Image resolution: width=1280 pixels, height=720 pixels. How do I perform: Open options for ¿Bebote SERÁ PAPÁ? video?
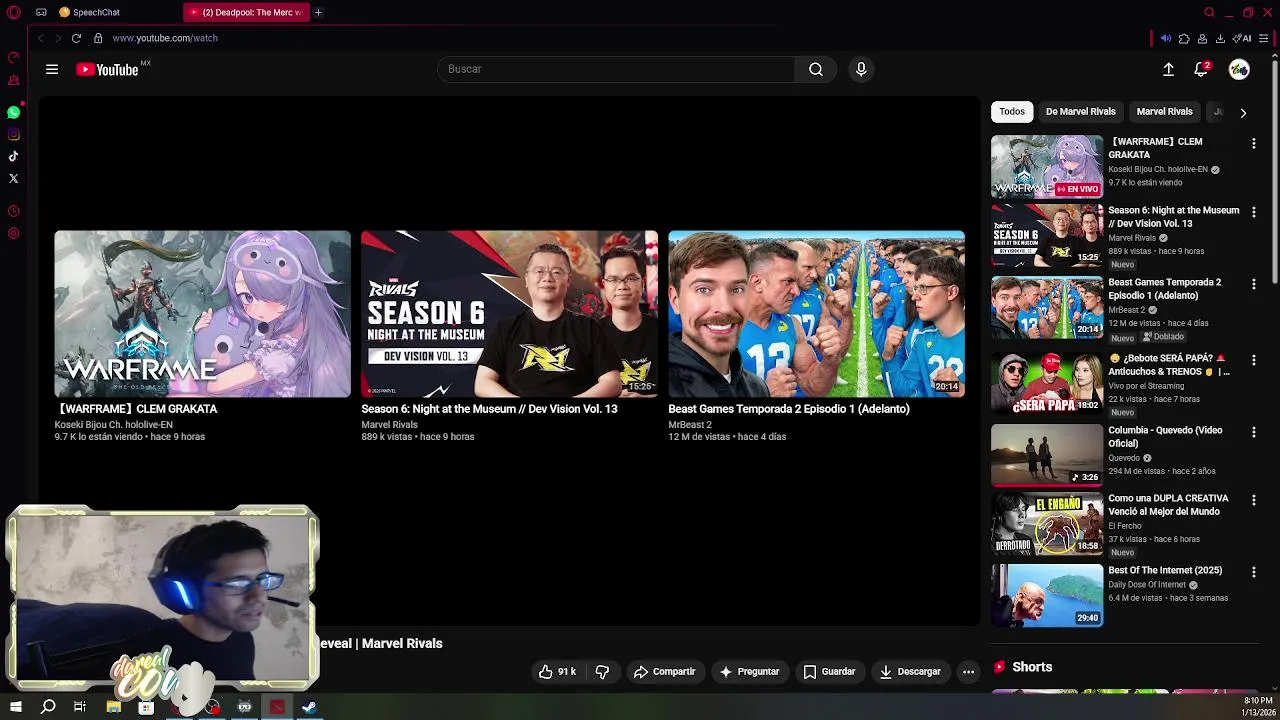pos(1253,360)
